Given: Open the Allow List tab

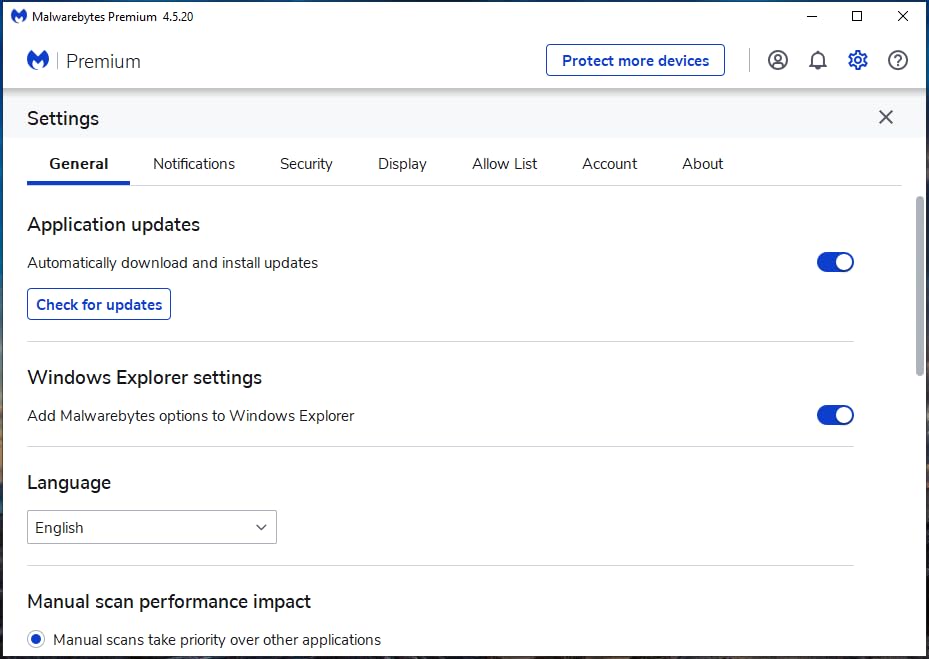Looking at the screenshot, I should (x=504, y=163).
